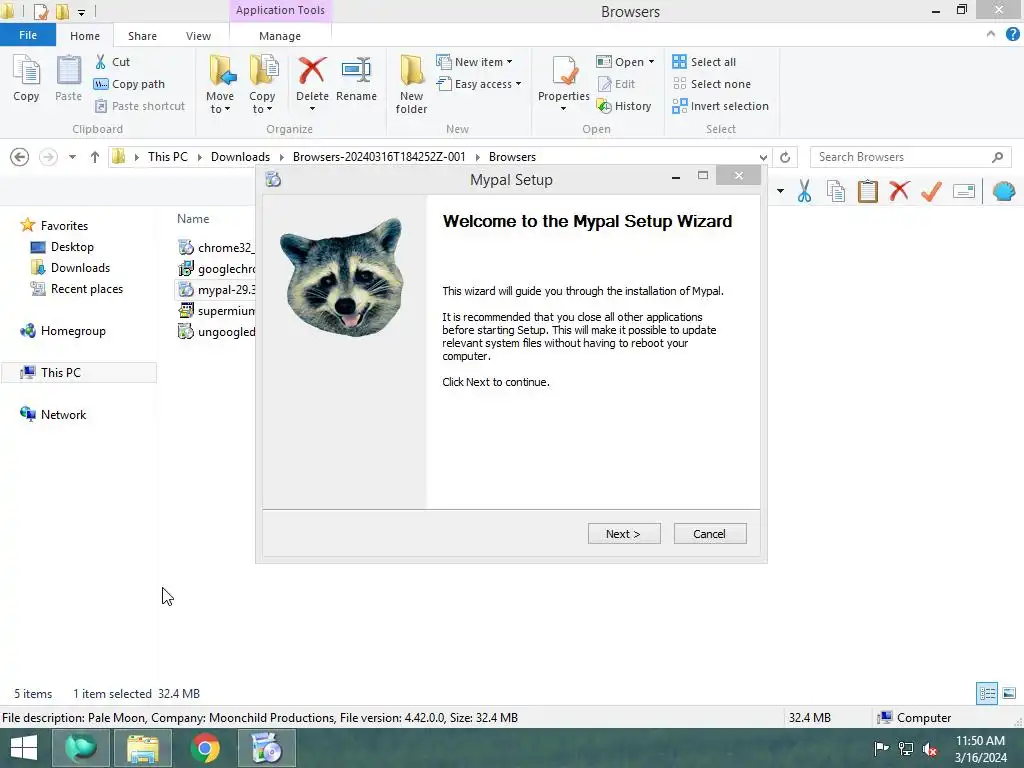Click History in the Open group
1024x768 pixels.
pos(624,106)
